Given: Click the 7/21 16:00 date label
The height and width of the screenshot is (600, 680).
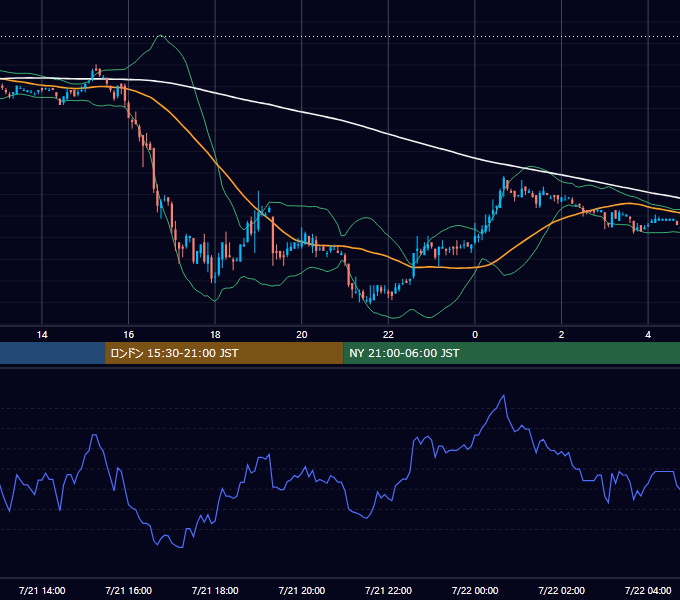Looking at the screenshot, I should 128,590.
